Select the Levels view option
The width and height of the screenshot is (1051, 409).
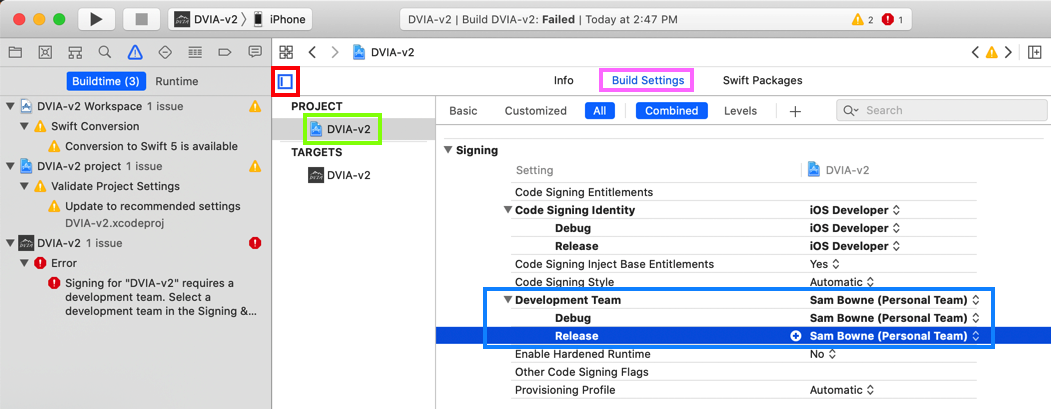click(740, 111)
